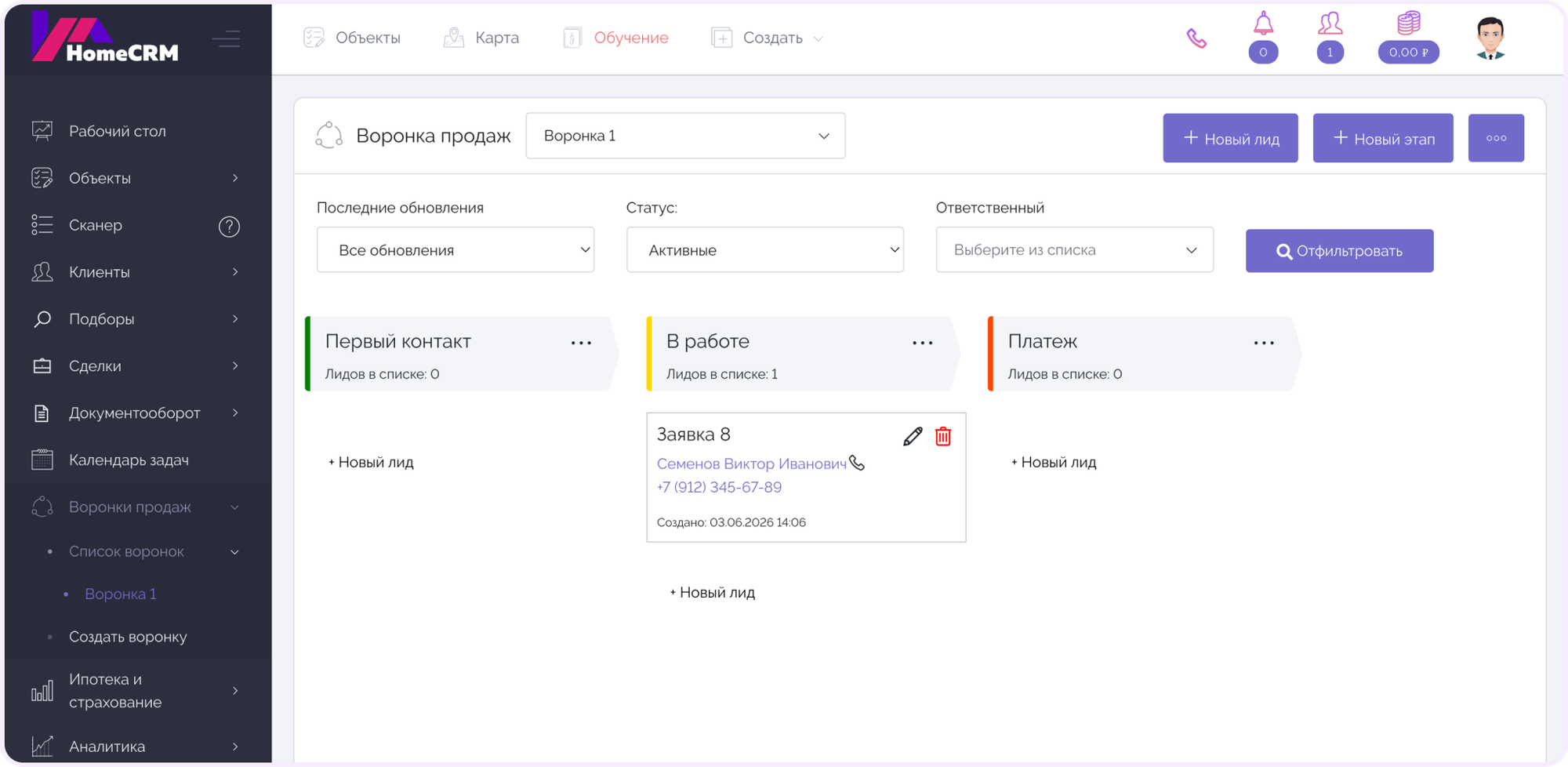Open the Заявка 8 lead title
The width and height of the screenshot is (1568, 767).
pos(693,434)
